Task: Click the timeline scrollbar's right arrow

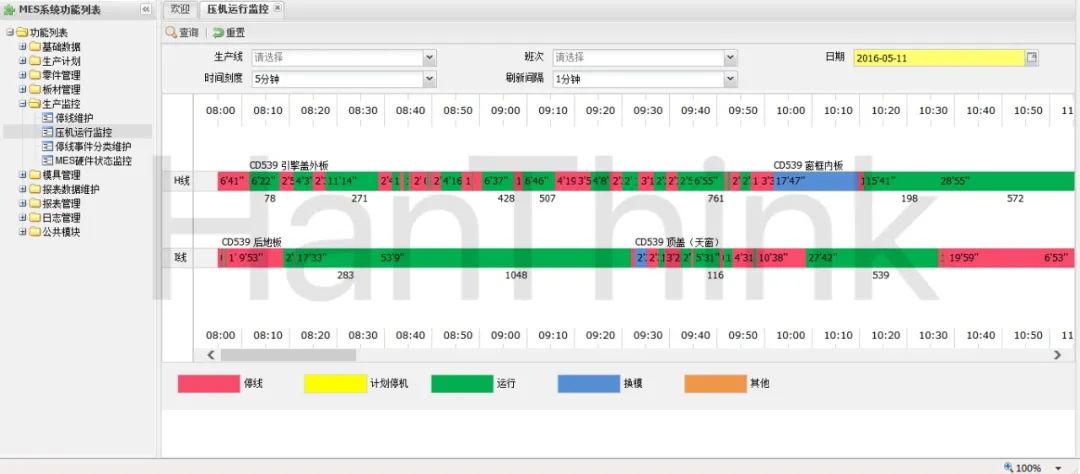Action: [x=1057, y=355]
